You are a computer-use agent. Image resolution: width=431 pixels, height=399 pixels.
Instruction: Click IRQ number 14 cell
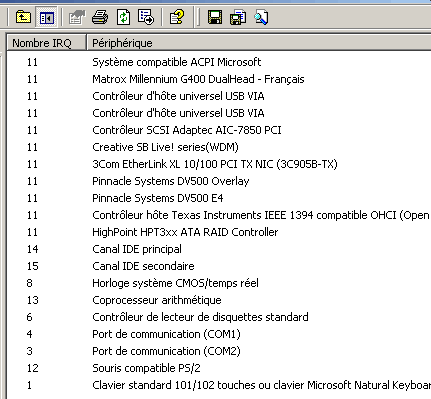tap(33, 249)
